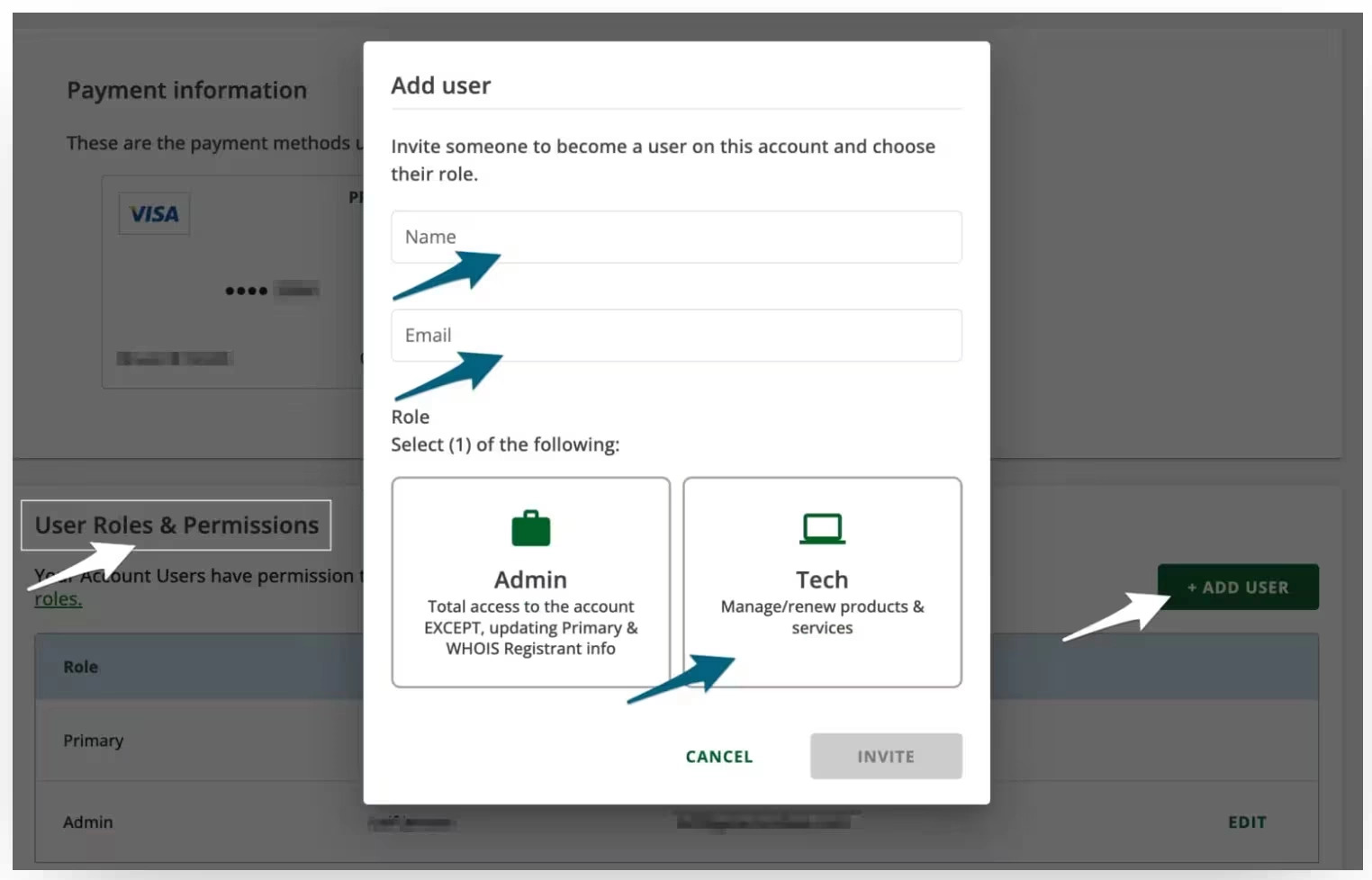Screen dimensions: 1372x880
Task: Open EDIT for the Admin user row
Action: (1246, 822)
